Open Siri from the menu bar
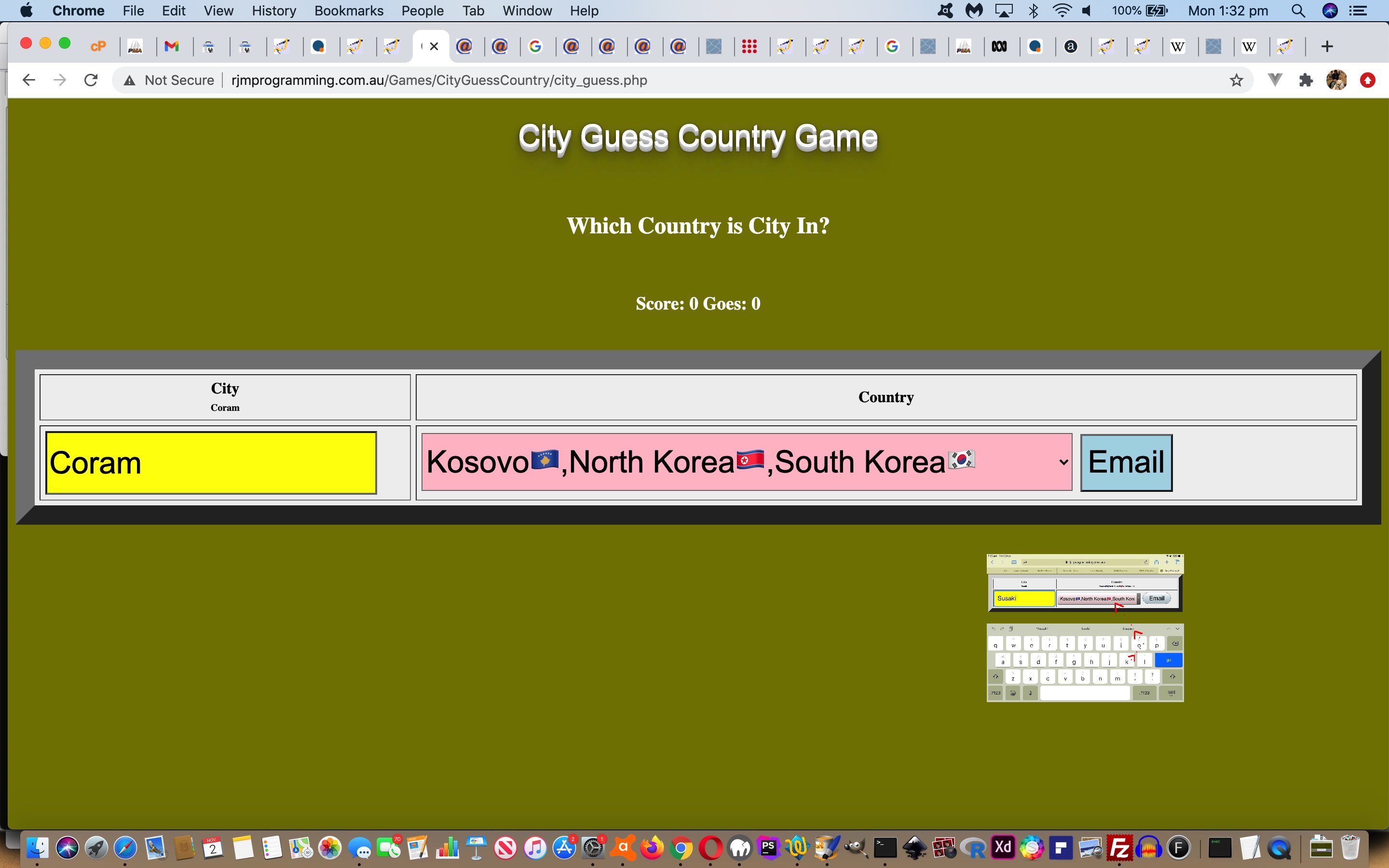This screenshot has height=868, width=1389. tap(1330, 11)
